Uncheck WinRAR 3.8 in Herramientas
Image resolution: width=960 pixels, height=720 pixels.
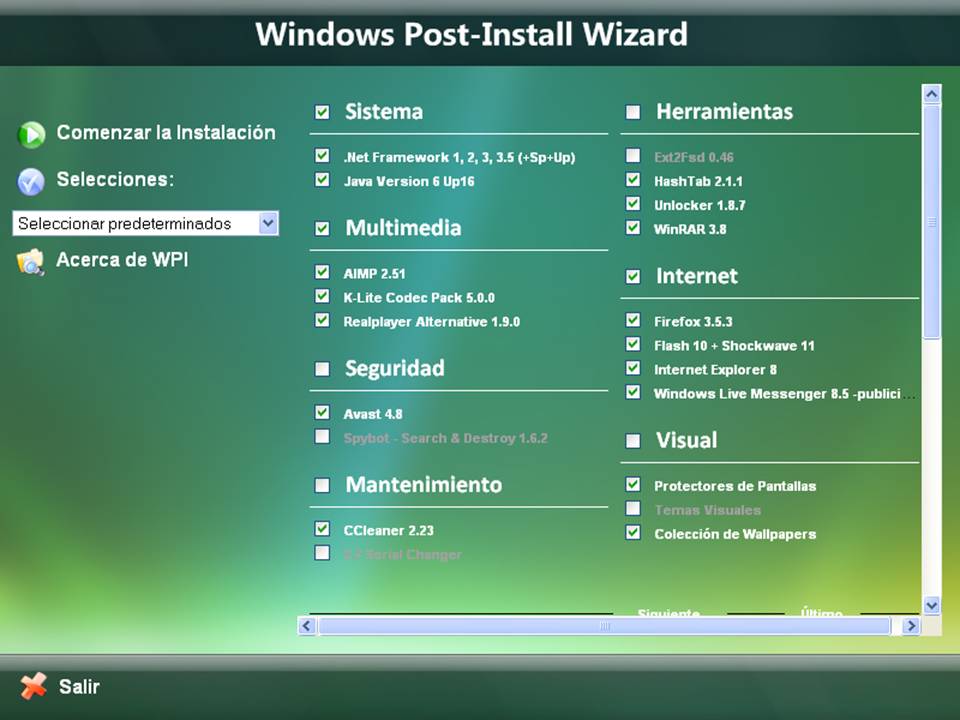click(633, 229)
